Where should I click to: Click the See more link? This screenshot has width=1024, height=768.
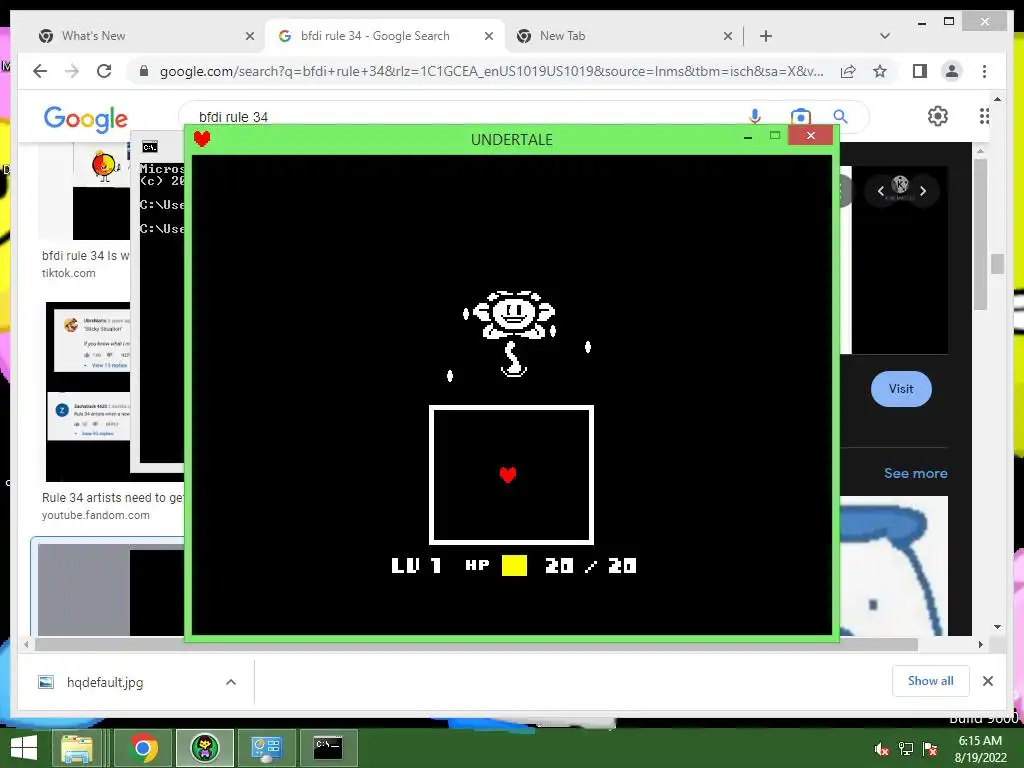point(916,473)
